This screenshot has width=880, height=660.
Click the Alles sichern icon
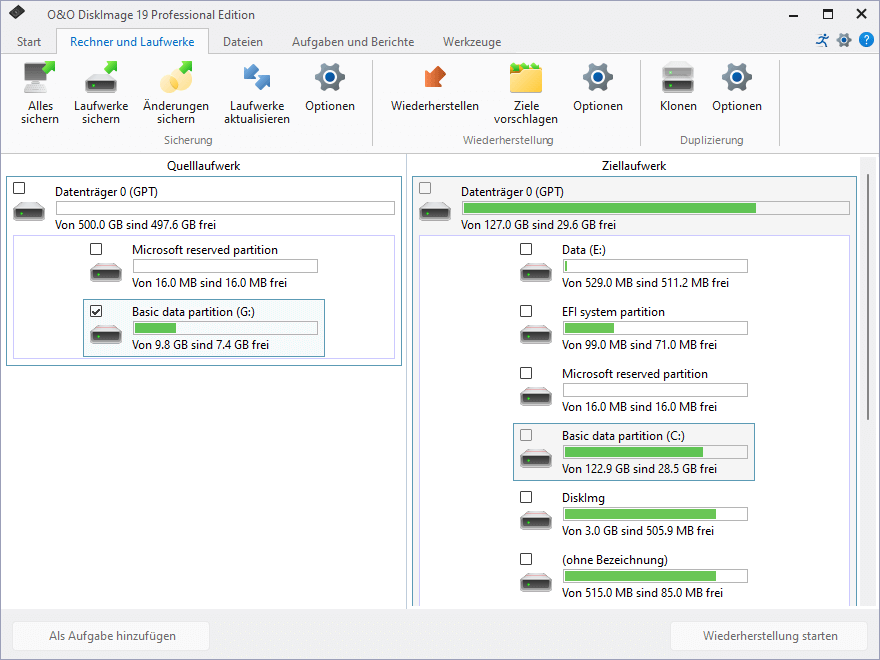click(40, 77)
